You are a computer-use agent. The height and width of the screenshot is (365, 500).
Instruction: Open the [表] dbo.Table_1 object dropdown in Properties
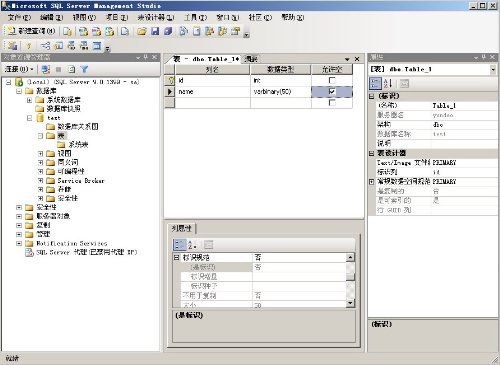493,69
